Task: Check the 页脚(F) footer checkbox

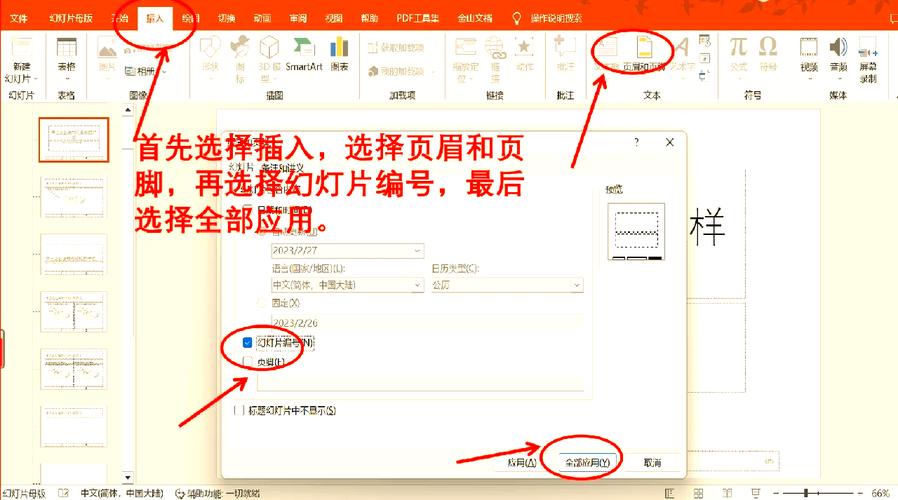Action: 247,362
